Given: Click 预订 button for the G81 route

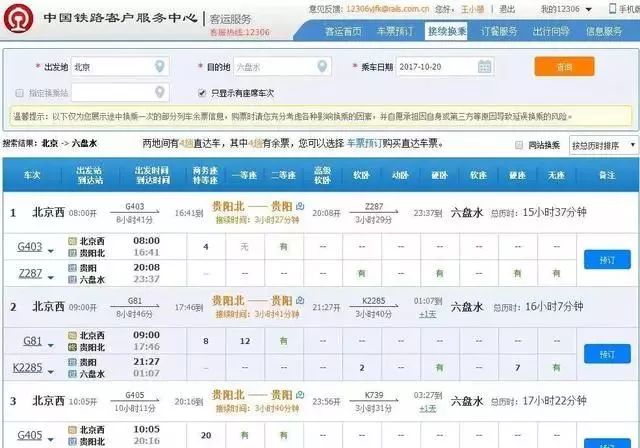Looking at the screenshot, I should click(607, 354).
